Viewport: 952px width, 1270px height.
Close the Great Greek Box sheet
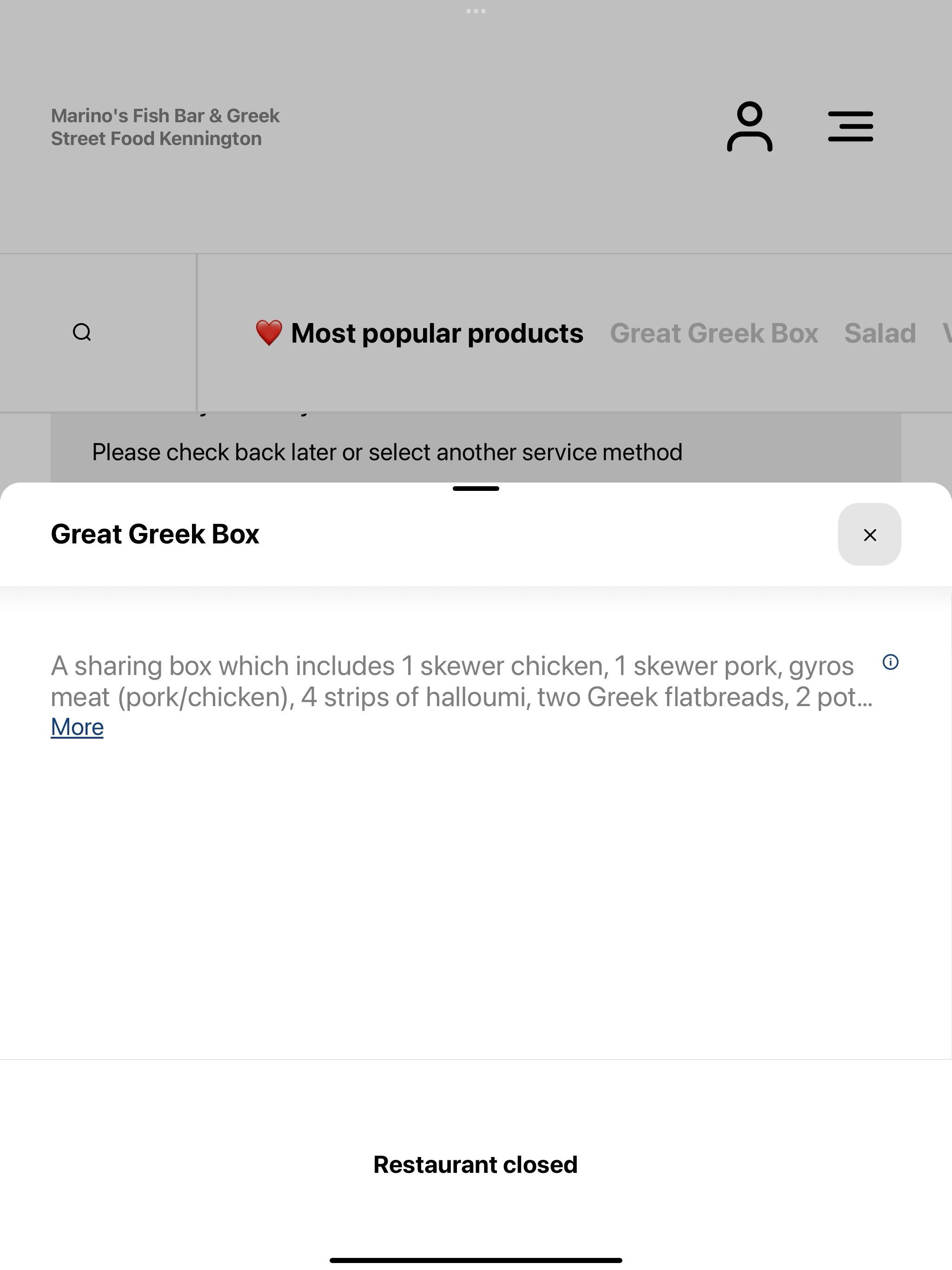(x=869, y=535)
